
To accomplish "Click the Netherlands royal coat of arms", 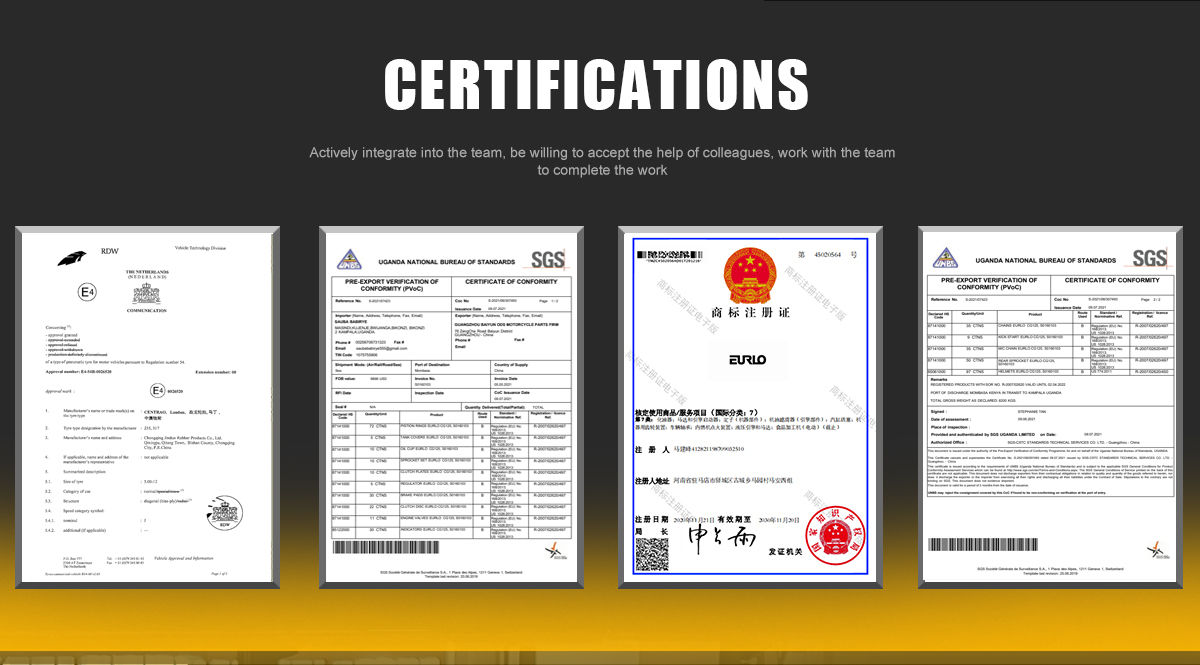I will pyautogui.click(x=147, y=293).
